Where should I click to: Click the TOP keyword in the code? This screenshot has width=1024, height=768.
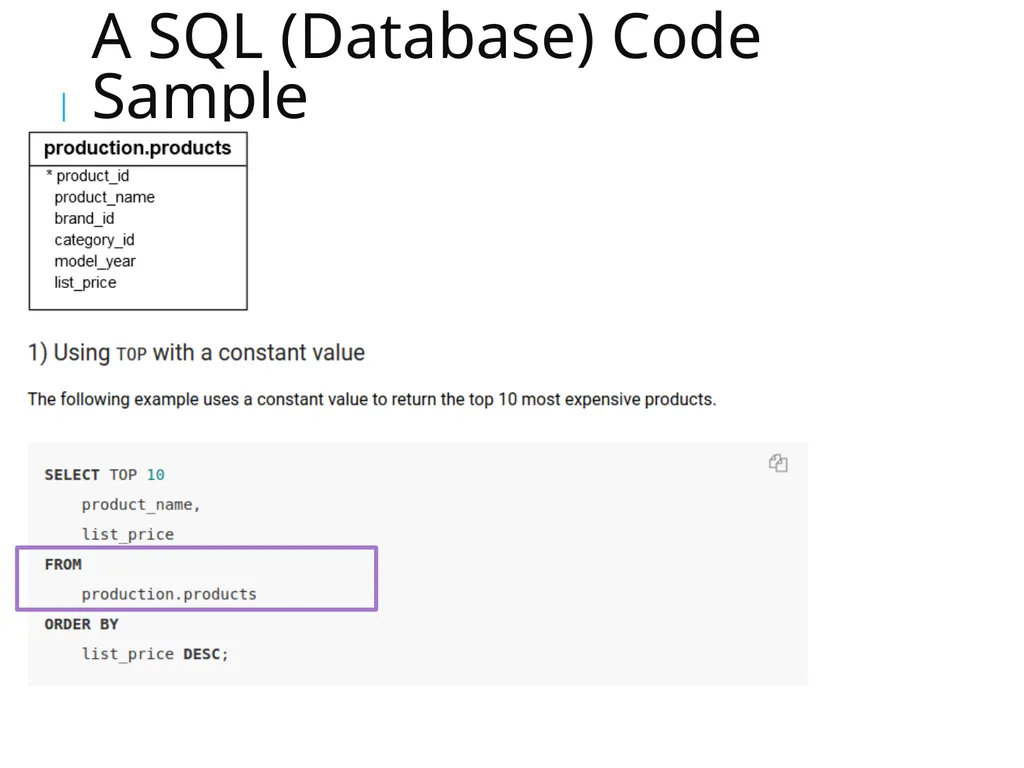click(123, 475)
